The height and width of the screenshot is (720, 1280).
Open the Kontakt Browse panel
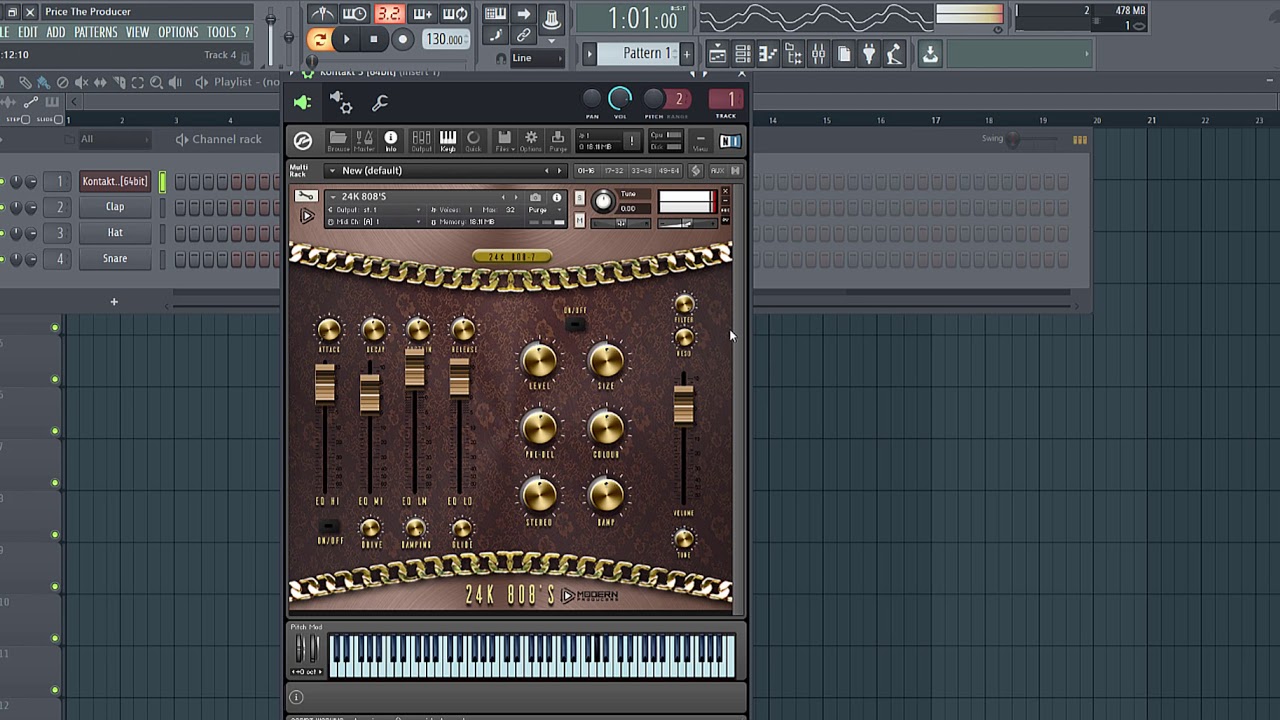pyautogui.click(x=338, y=141)
